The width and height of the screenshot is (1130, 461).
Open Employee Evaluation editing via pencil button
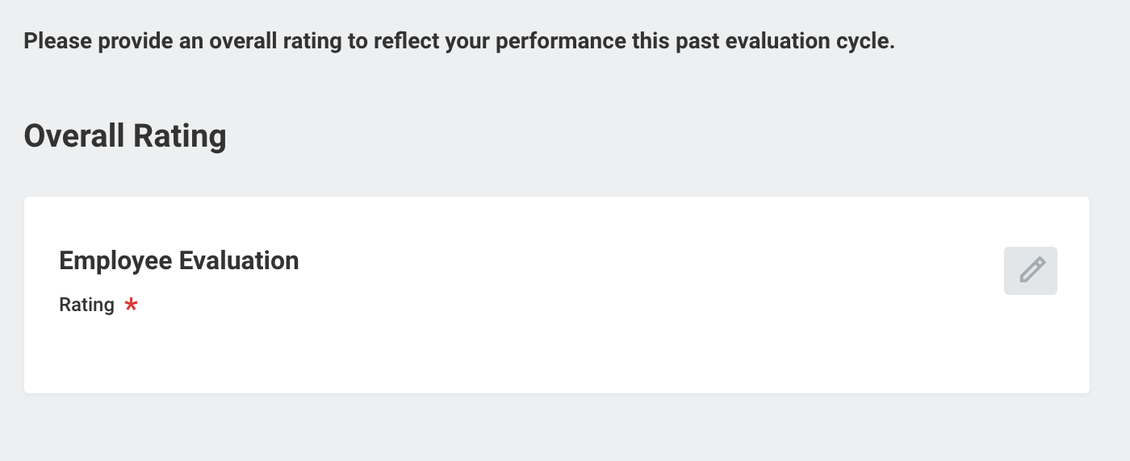1031,271
